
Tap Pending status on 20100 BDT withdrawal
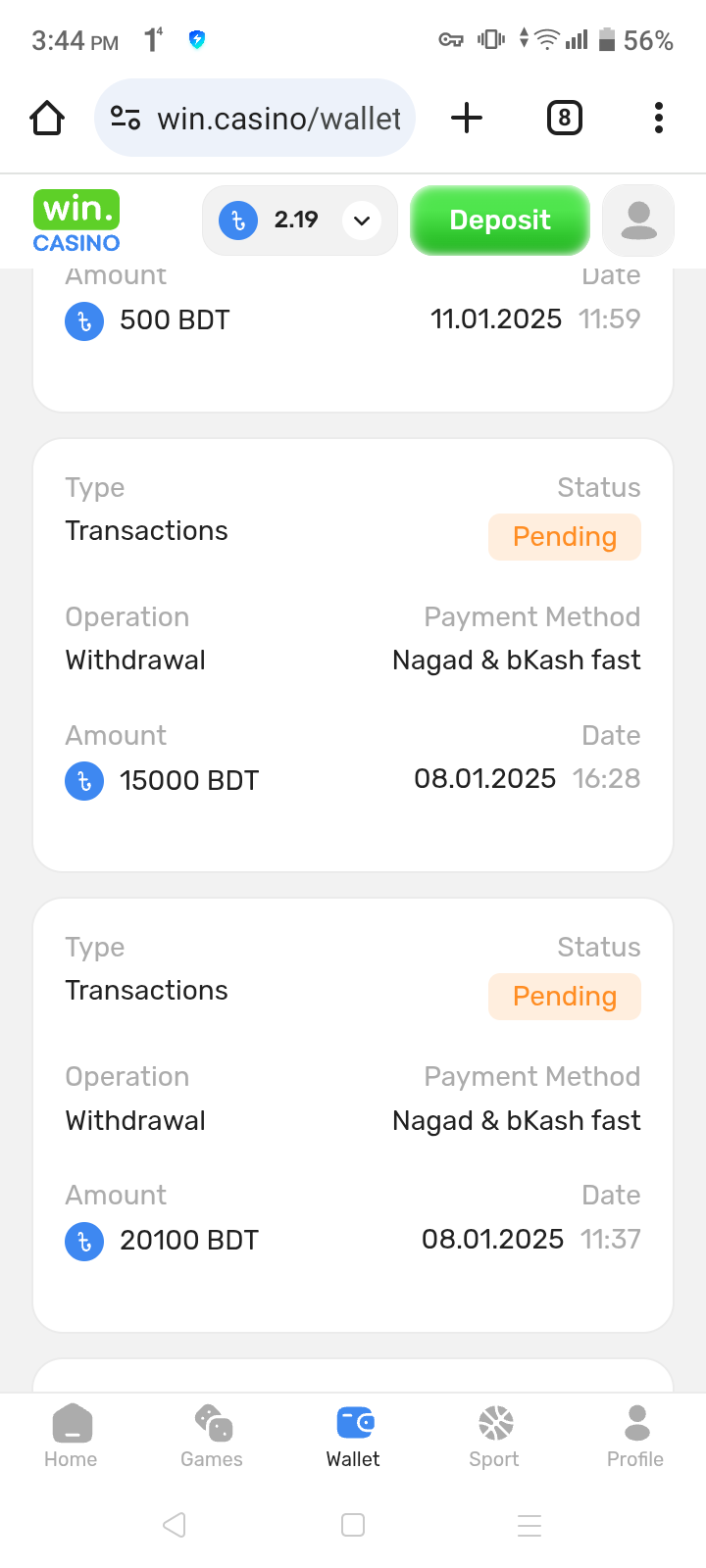point(565,997)
